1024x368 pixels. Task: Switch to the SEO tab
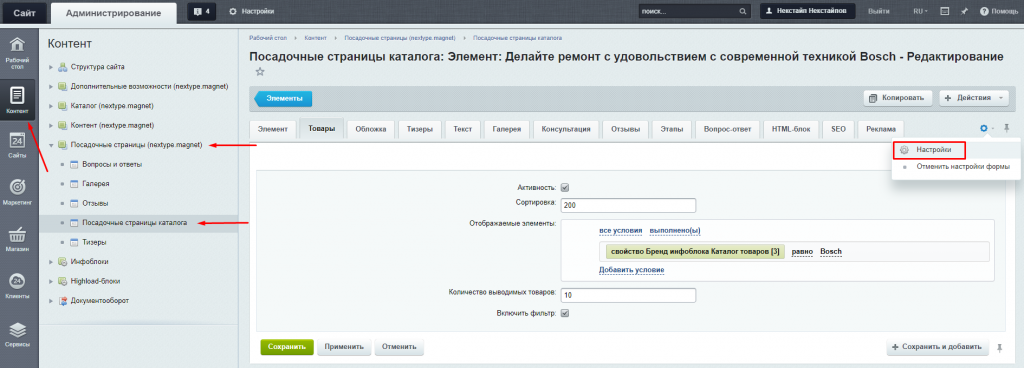[838, 129]
